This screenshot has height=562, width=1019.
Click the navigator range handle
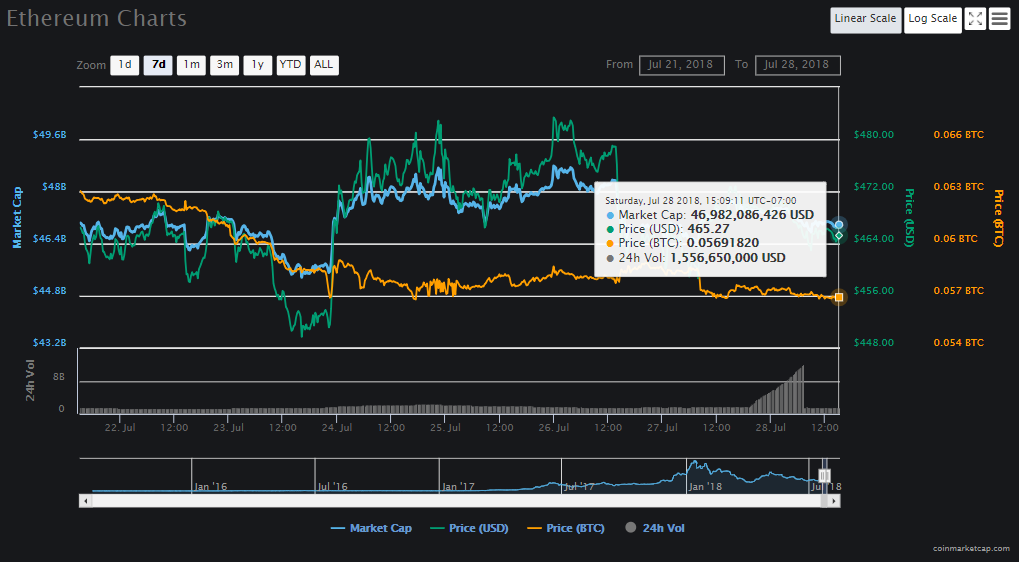pos(824,476)
